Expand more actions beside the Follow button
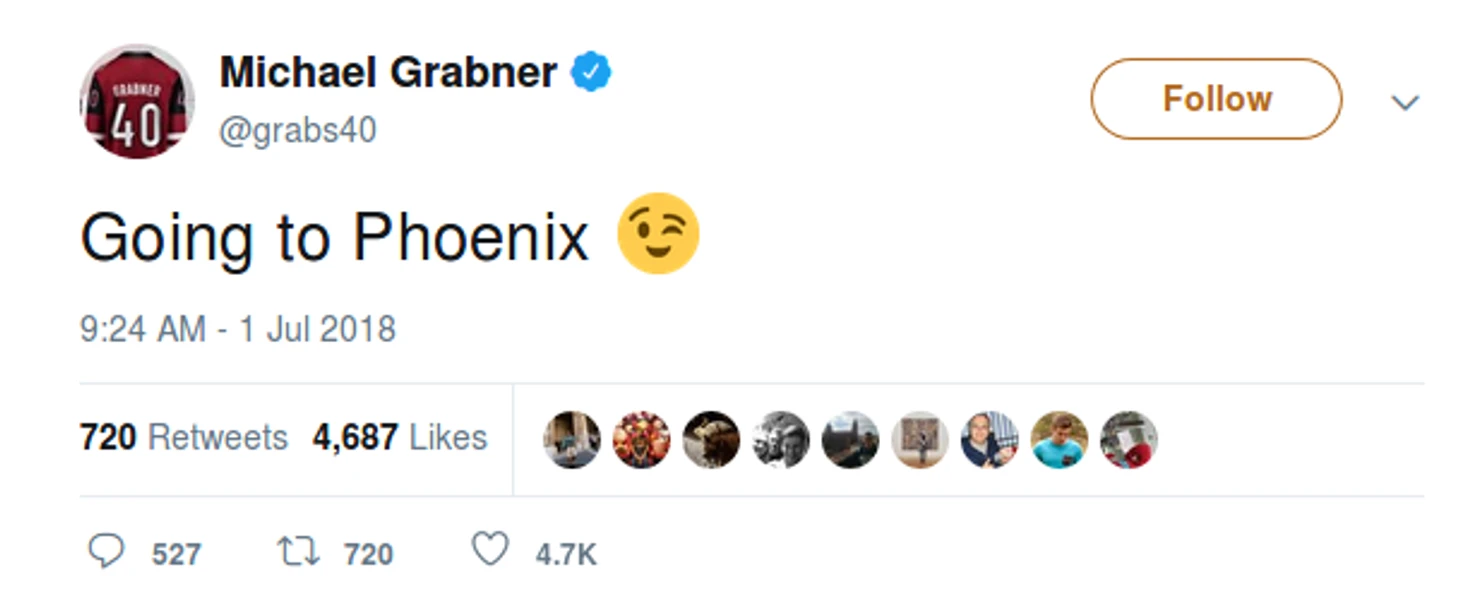This screenshot has width=1460, height=608. click(x=1407, y=102)
